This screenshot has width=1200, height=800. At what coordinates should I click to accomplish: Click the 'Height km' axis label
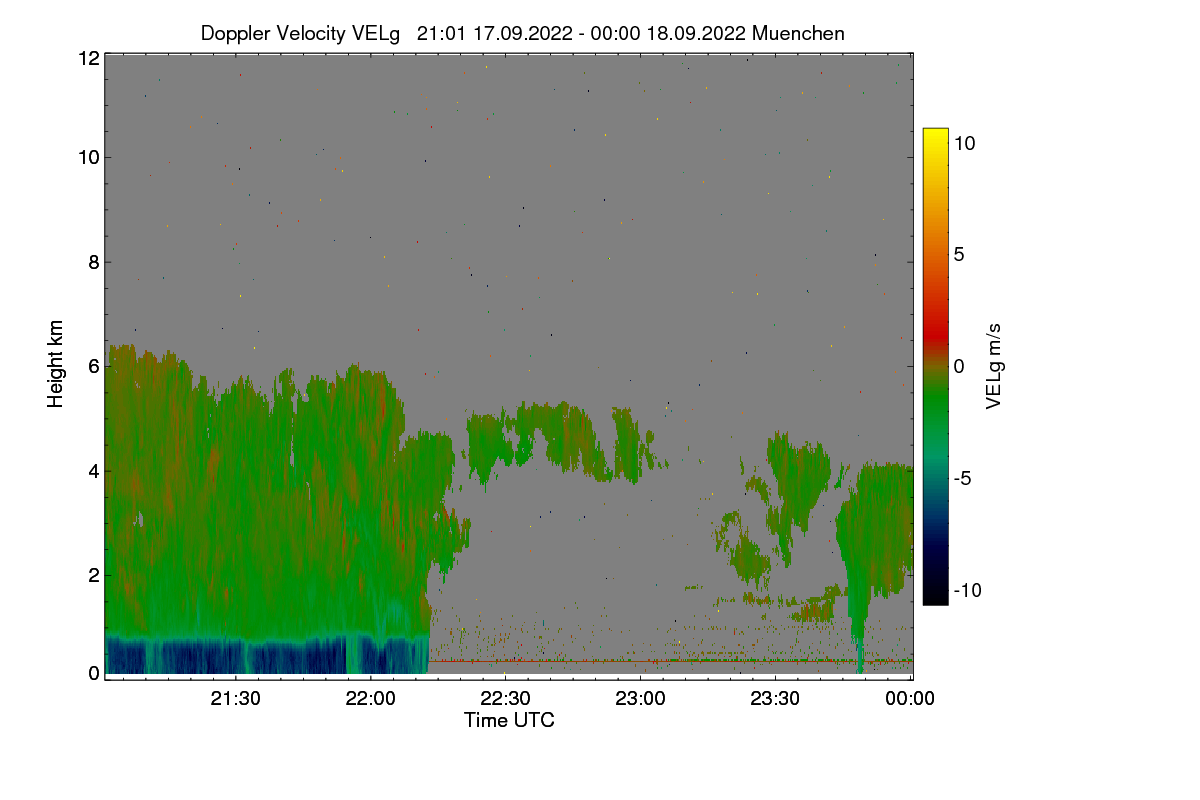click(x=56, y=363)
